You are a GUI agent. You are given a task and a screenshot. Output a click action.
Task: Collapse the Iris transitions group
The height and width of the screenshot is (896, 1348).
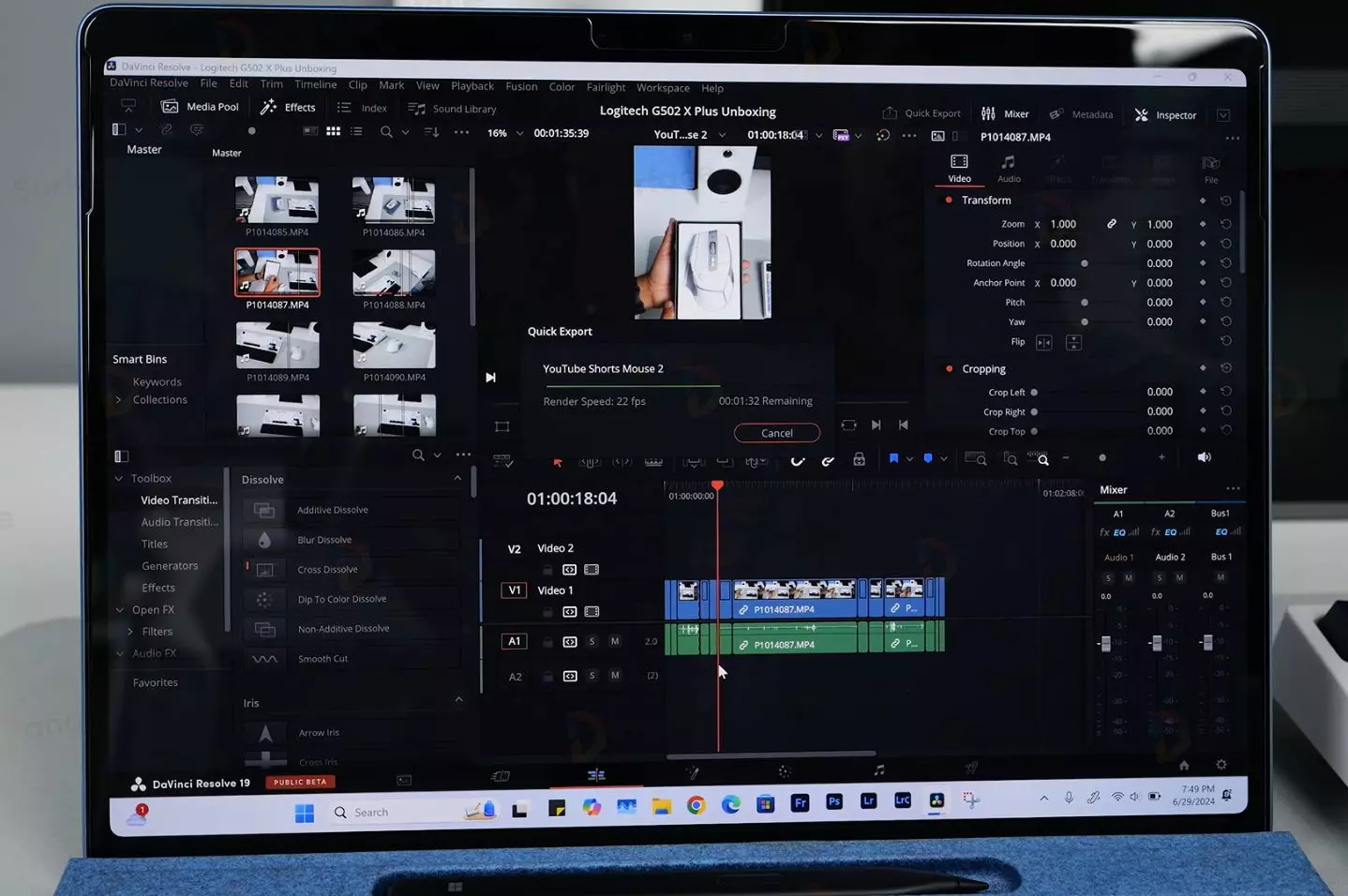click(x=458, y=699)
